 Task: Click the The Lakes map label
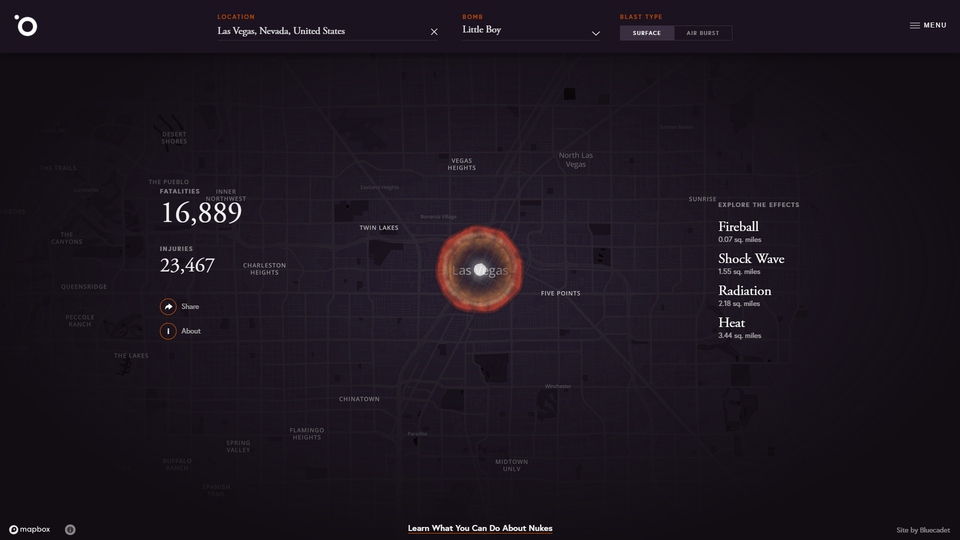pos(131,356)
